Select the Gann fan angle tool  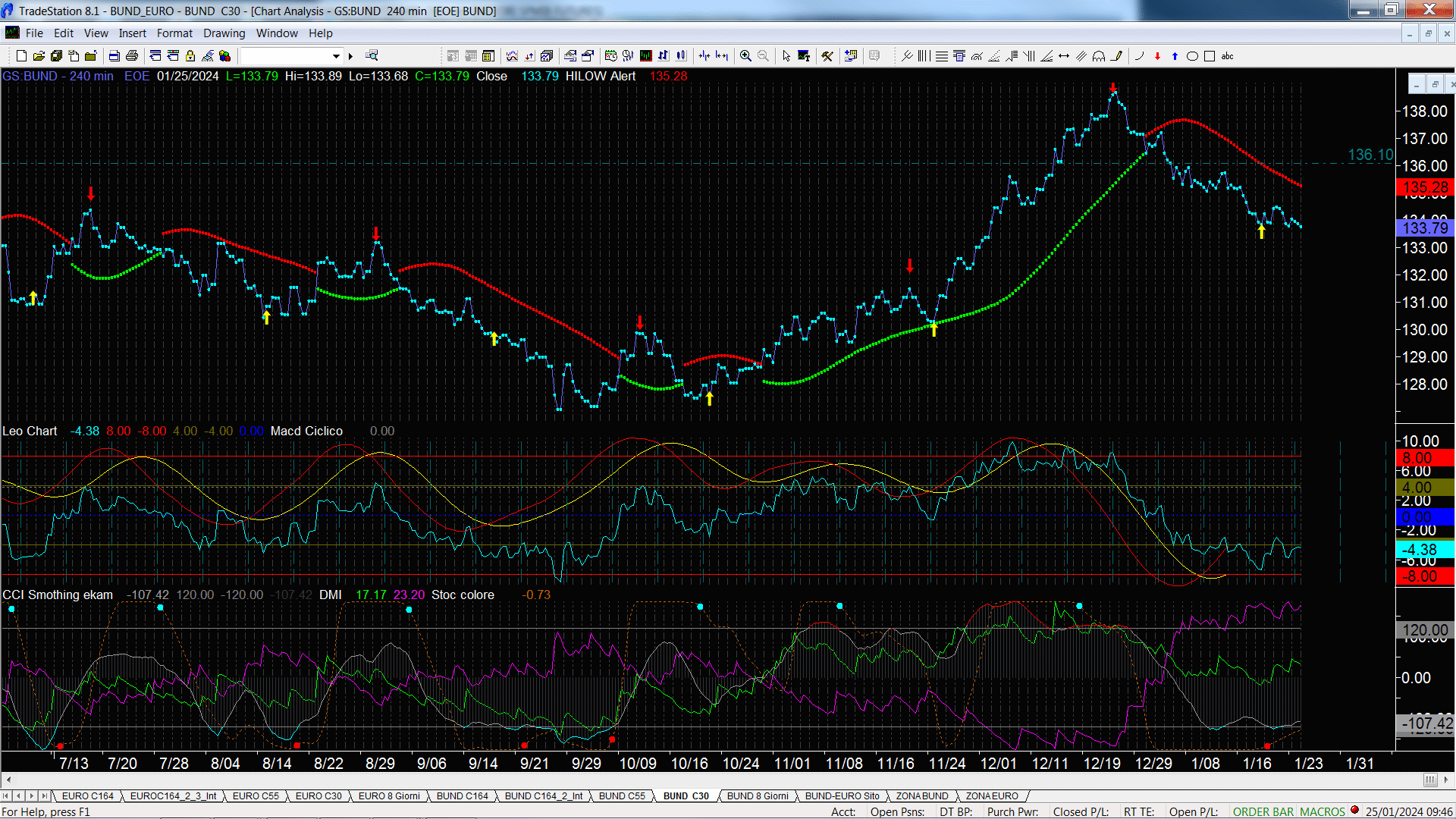coord(1046,56)
